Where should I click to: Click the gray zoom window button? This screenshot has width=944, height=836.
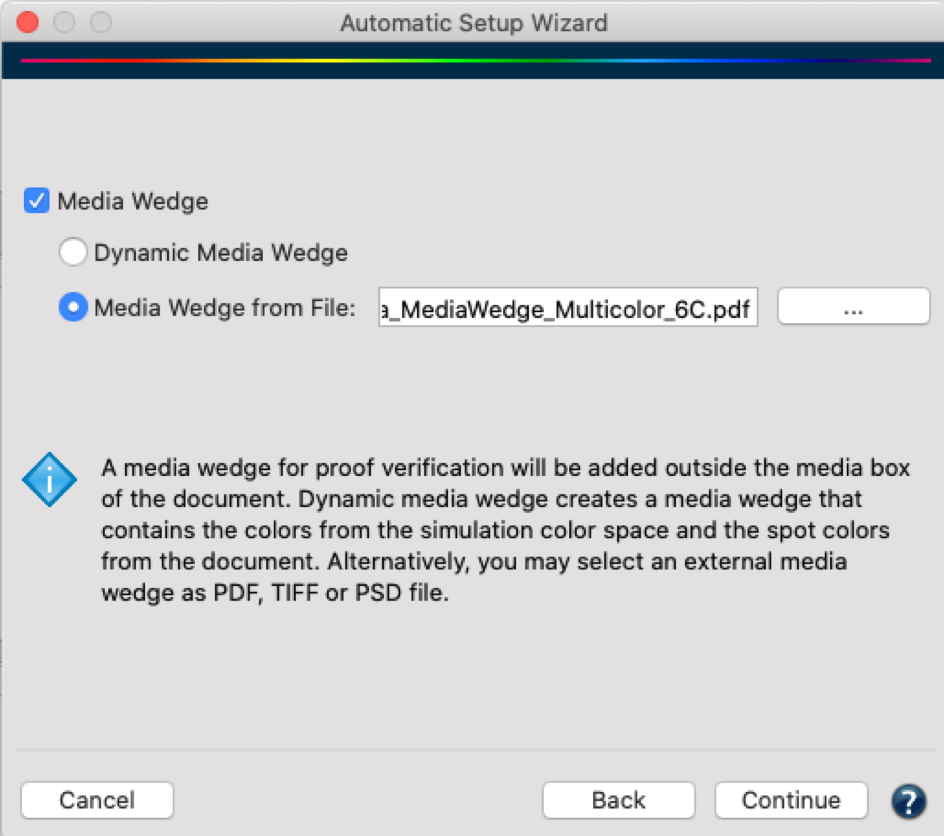(101, 22)
